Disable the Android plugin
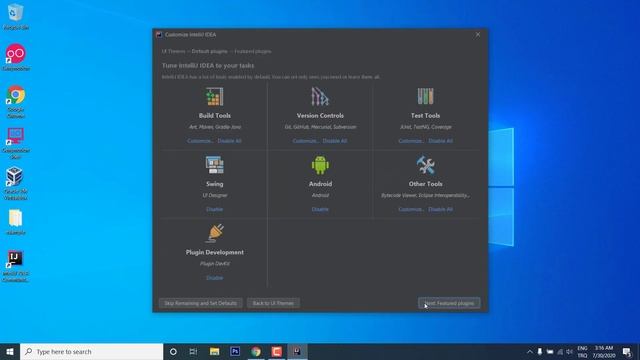The width and height of the screenshot is (640, 360). point(320,209)
